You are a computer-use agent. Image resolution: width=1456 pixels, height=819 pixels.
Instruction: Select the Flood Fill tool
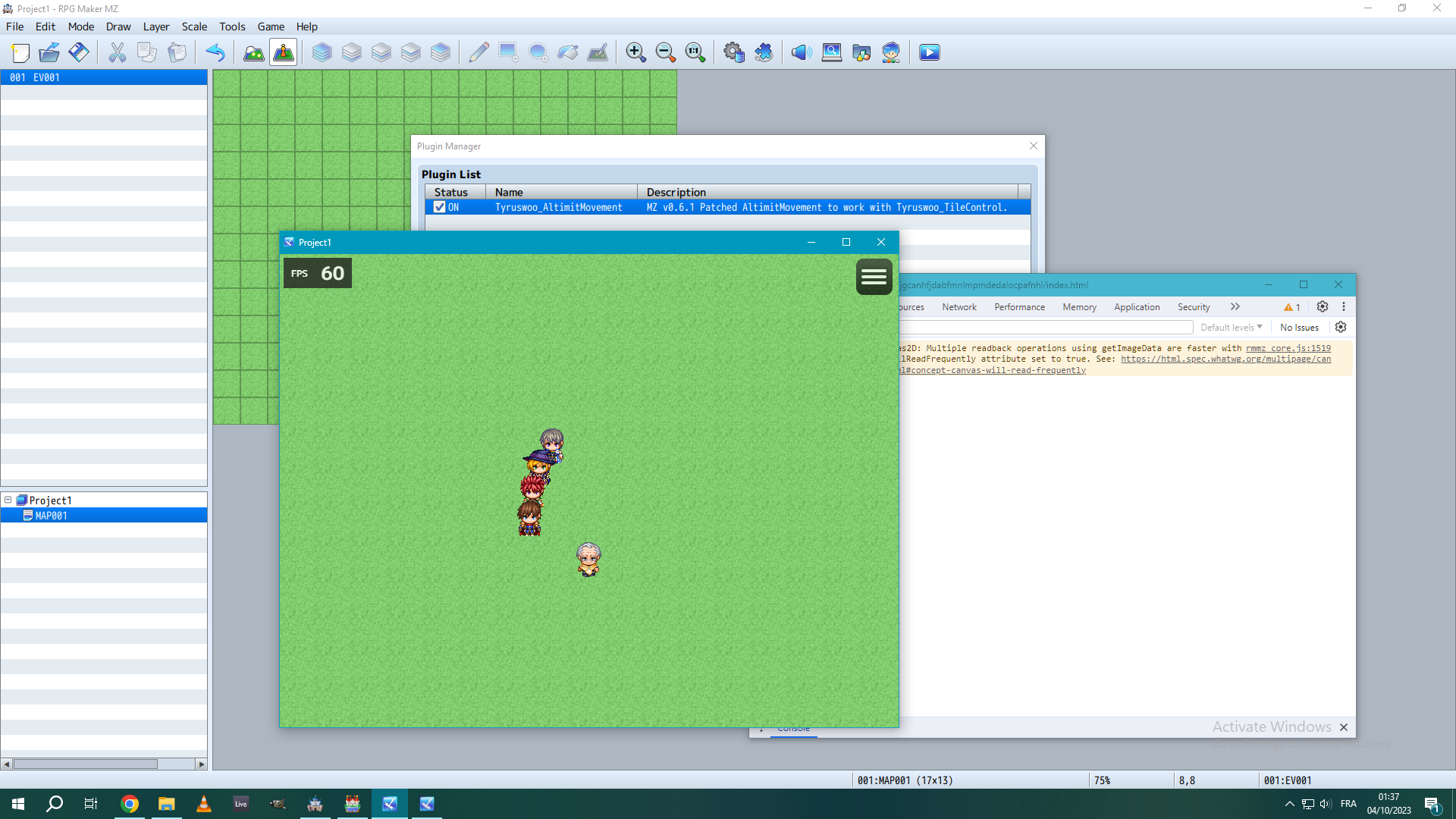point(567,52)
